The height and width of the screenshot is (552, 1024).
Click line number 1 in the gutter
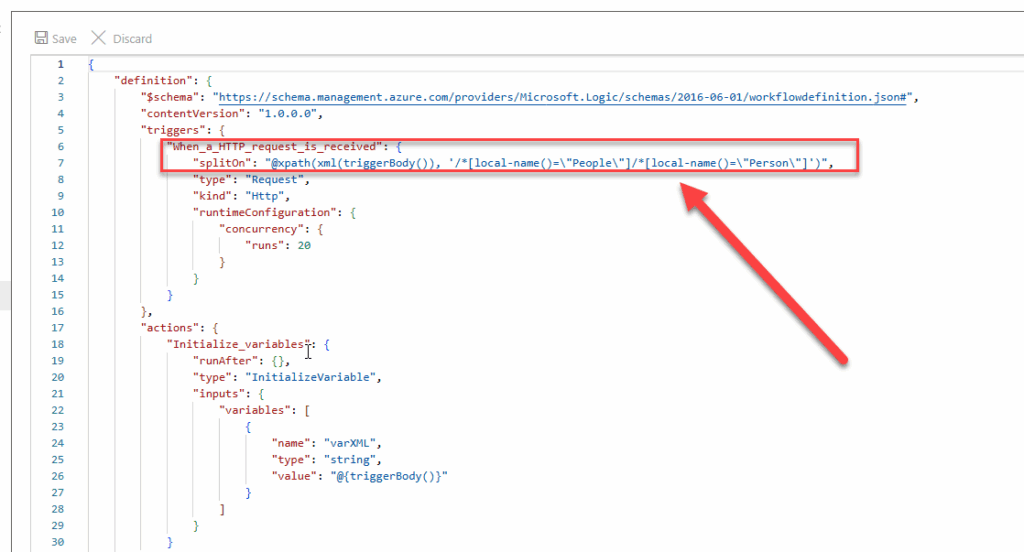(60, 64)
